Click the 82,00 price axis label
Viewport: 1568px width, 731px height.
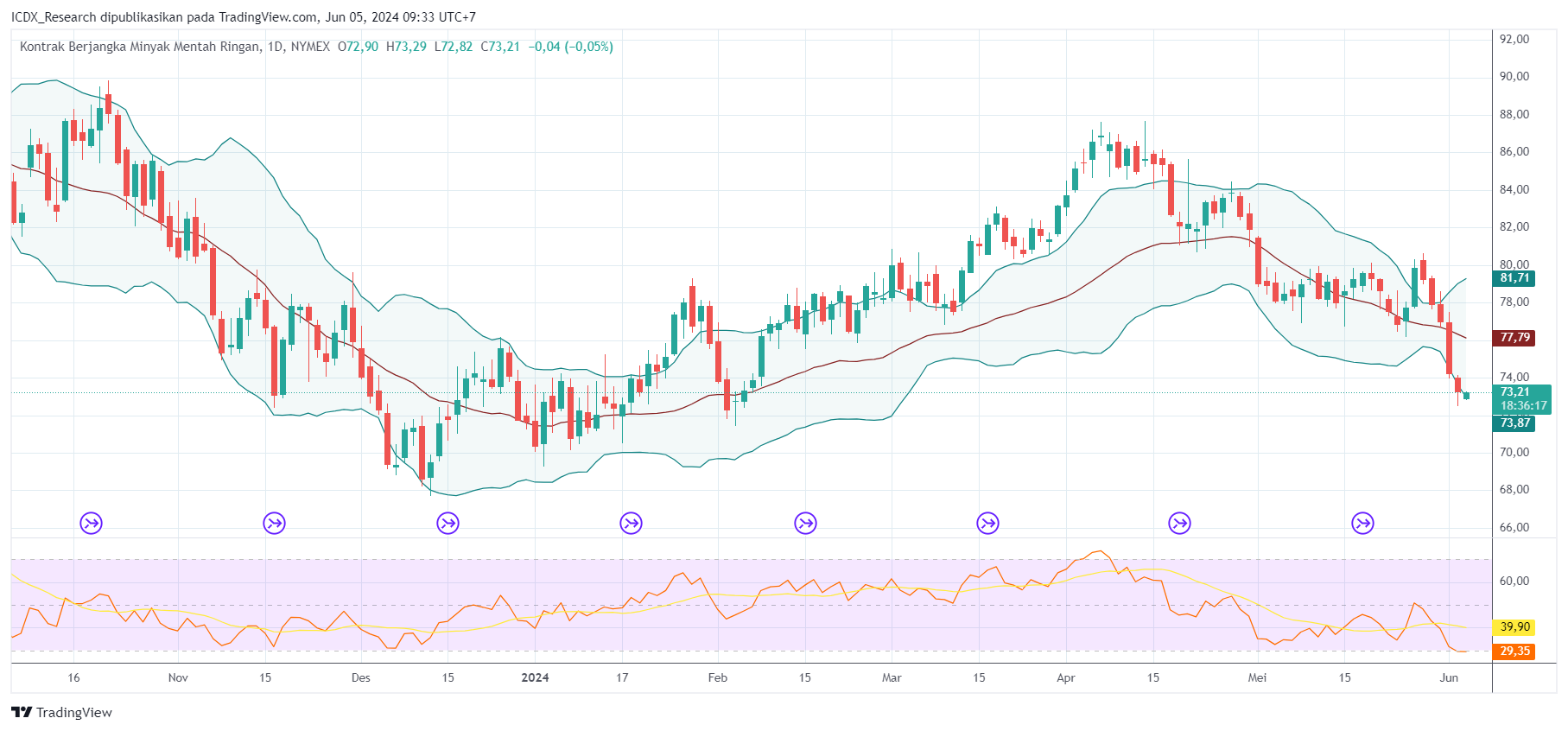click(1514, 226)
